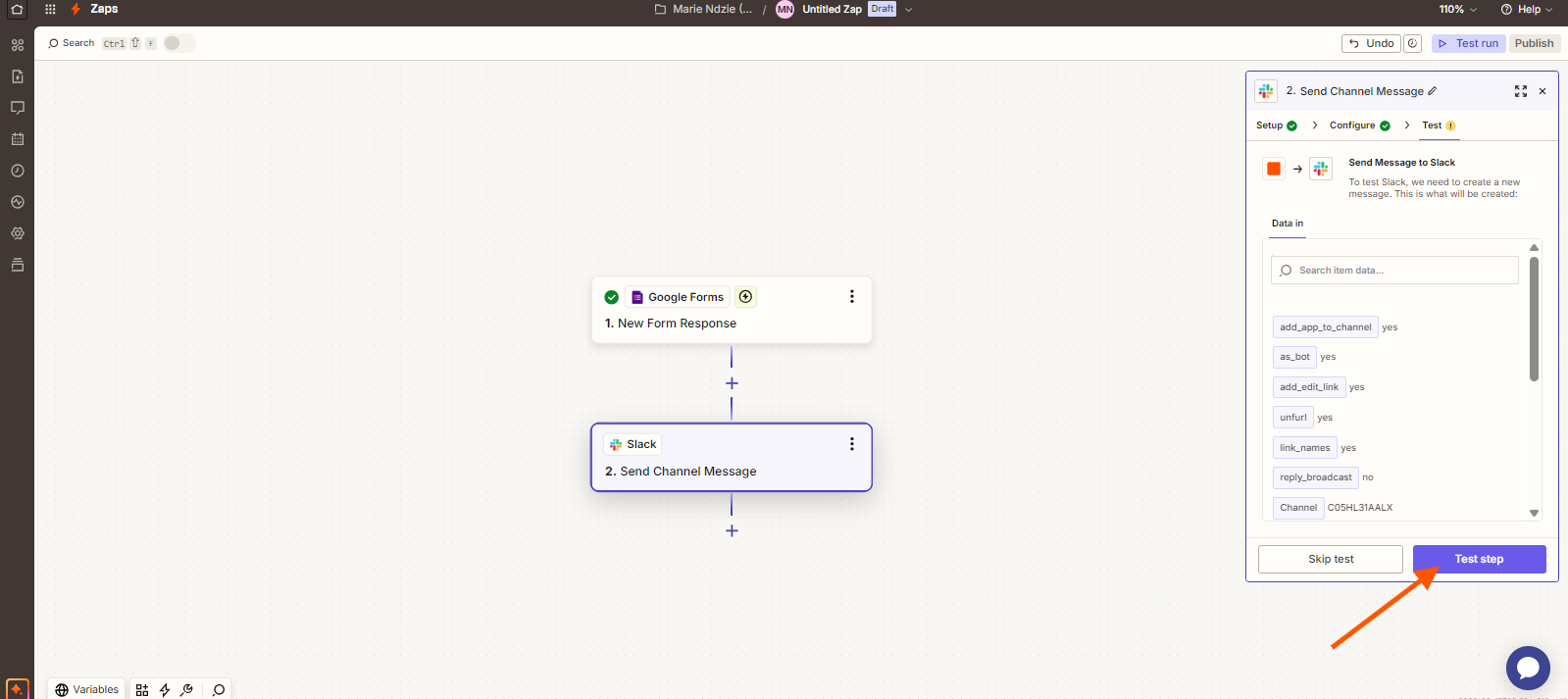Click the reply_broadcast field tag

tap(1316, 477)
